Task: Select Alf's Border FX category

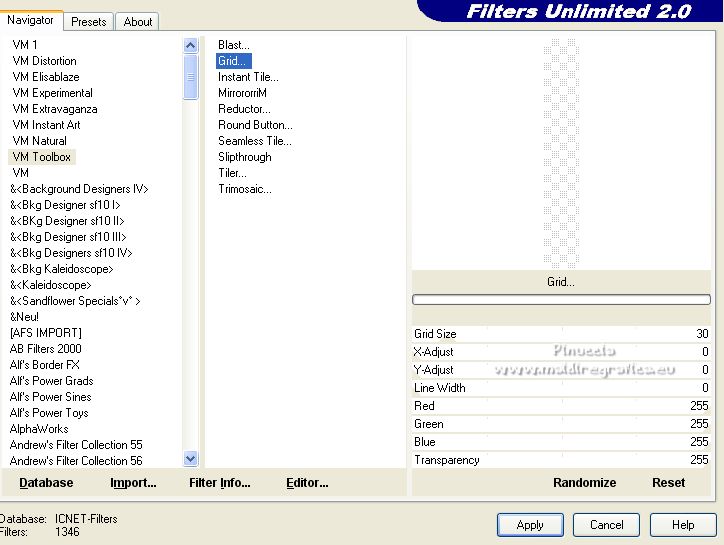Action: point(44,365)
